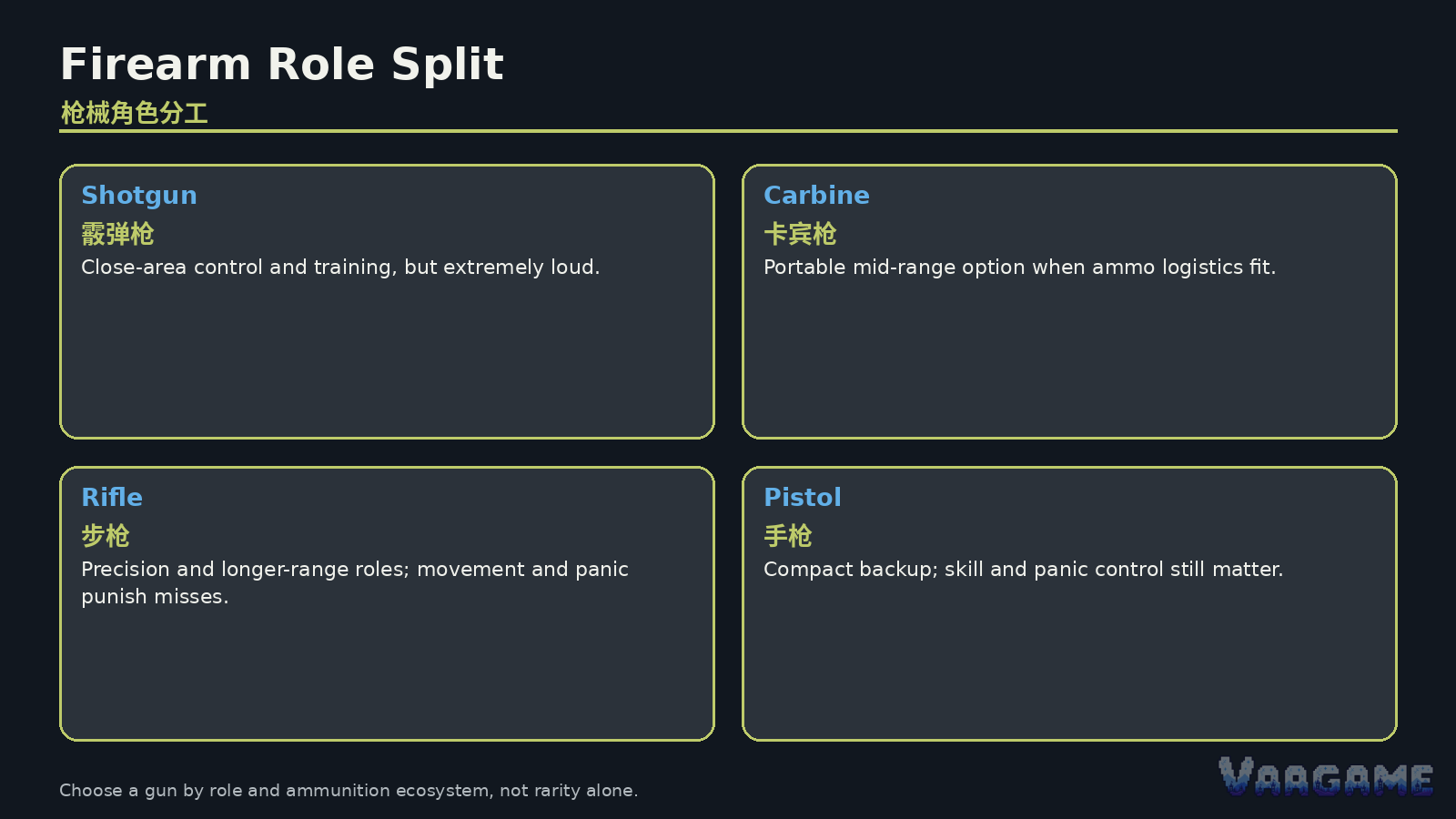
Task: Click the Rifle description about precision roles
Action: pyautogui.click(x=355, y=582)
